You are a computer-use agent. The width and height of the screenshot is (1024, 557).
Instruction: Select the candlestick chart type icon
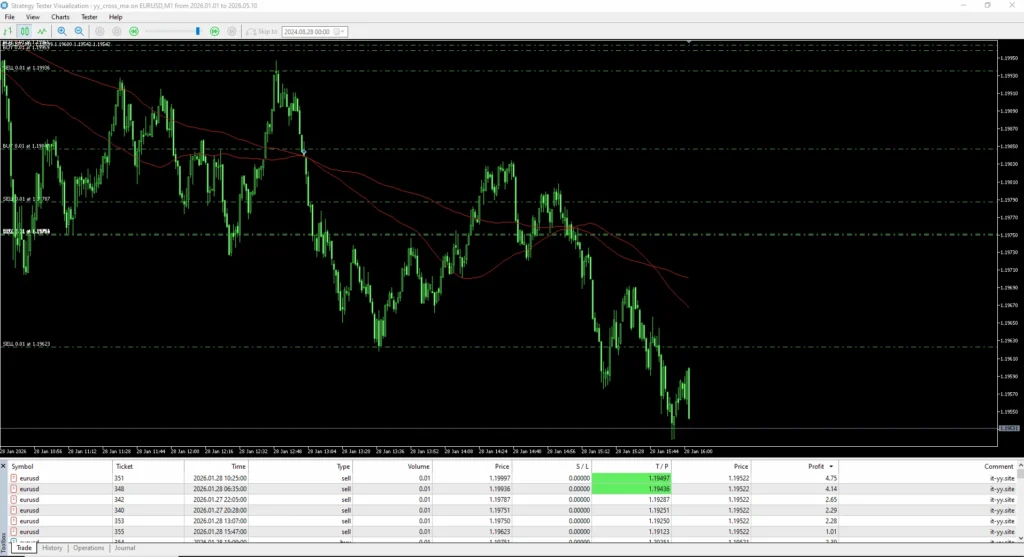(25, 31)
